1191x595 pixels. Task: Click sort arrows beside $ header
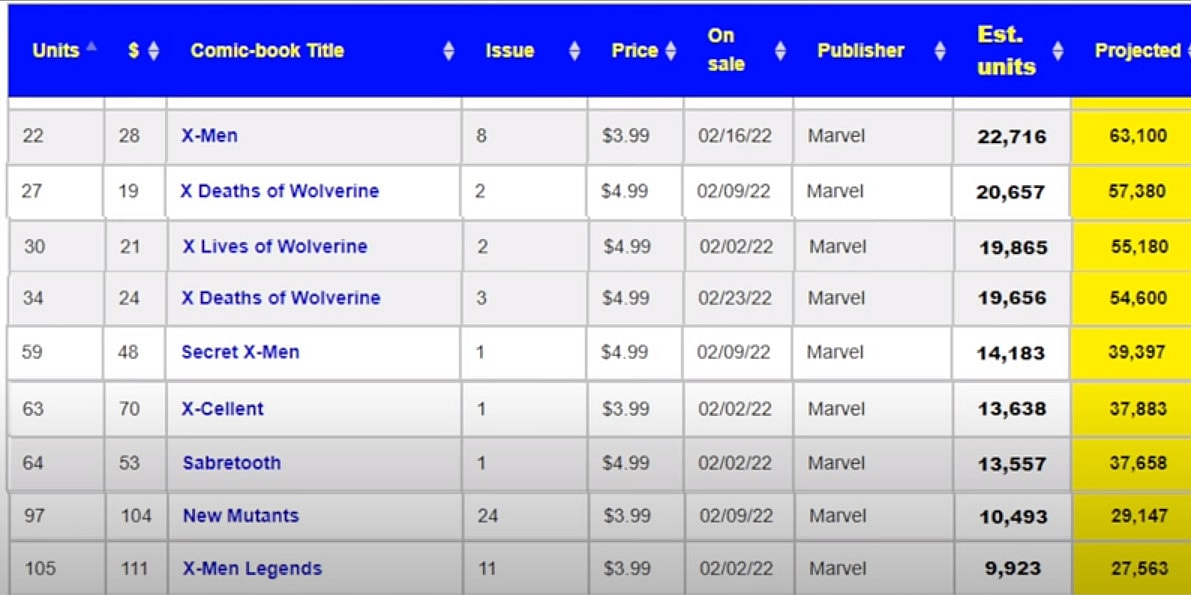(153, 50)
